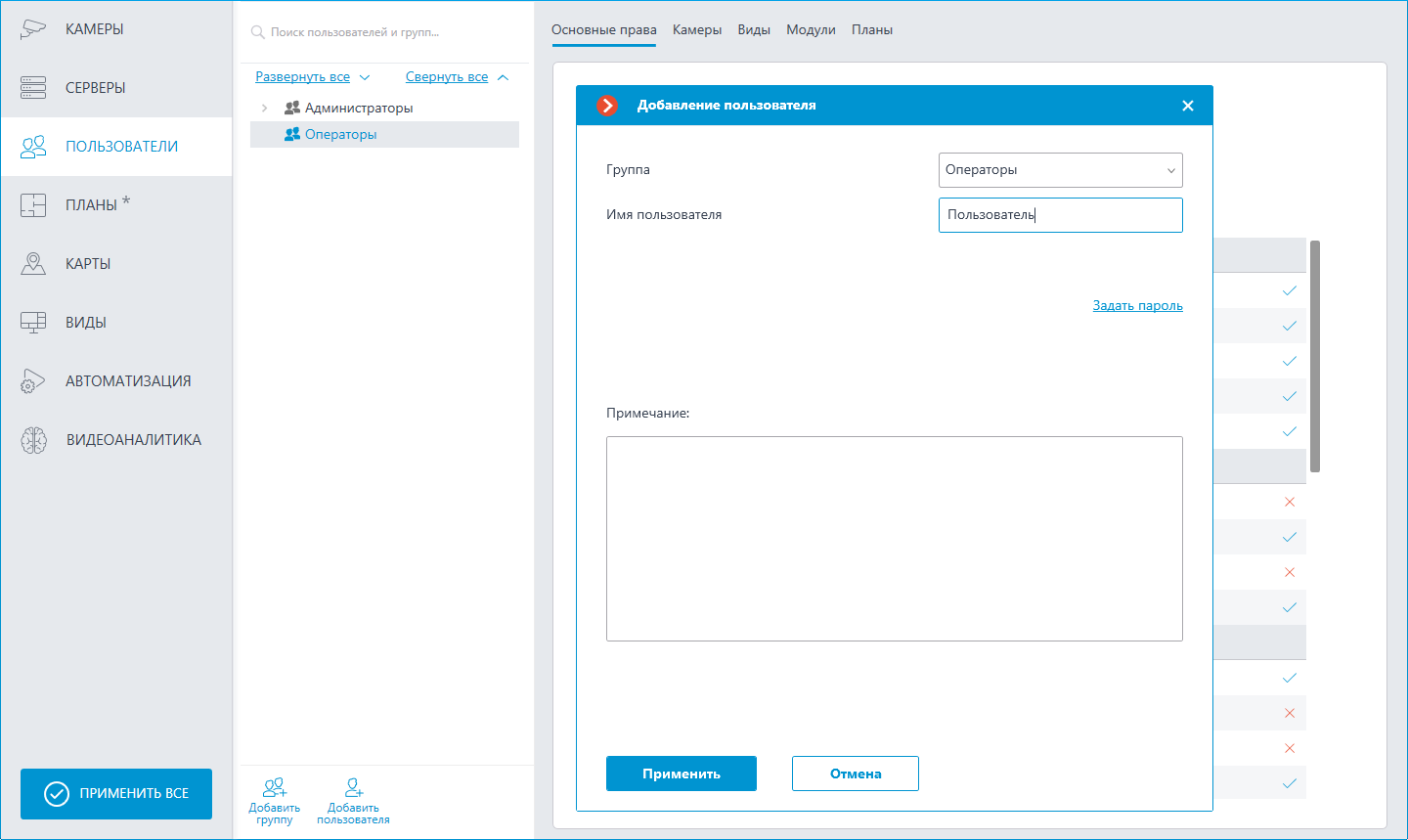This screenshot has width=1408, height=840.
Task: Focus the user and group search field
Action: pyautogui.click(x=385, y=32)
